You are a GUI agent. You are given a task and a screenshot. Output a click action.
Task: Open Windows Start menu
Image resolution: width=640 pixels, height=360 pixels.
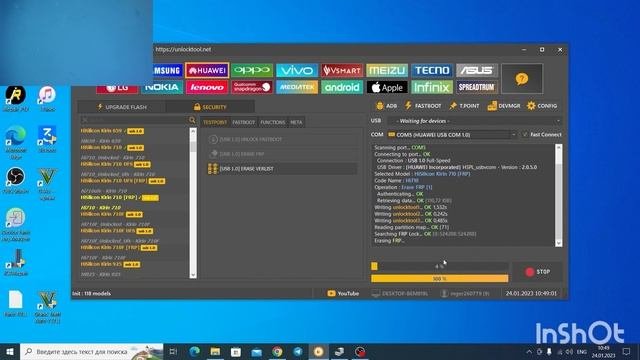[x=10, y=351]
